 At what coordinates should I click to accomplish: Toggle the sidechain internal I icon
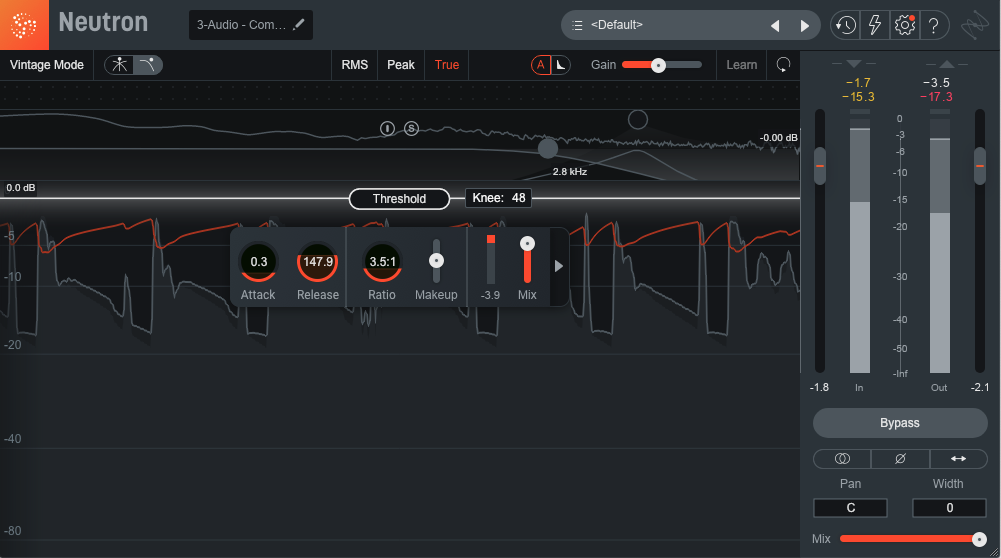coord(388,128)
